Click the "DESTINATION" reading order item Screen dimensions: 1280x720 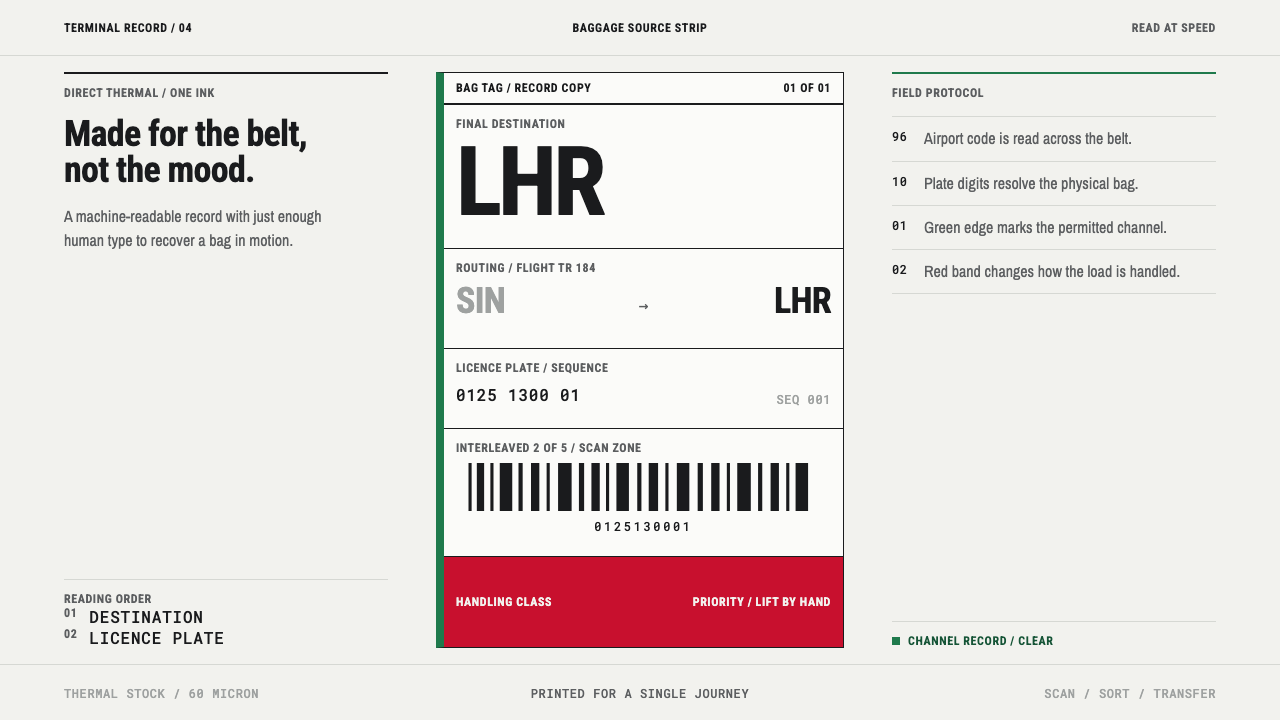pyautogui.click(x=146, y=617)
